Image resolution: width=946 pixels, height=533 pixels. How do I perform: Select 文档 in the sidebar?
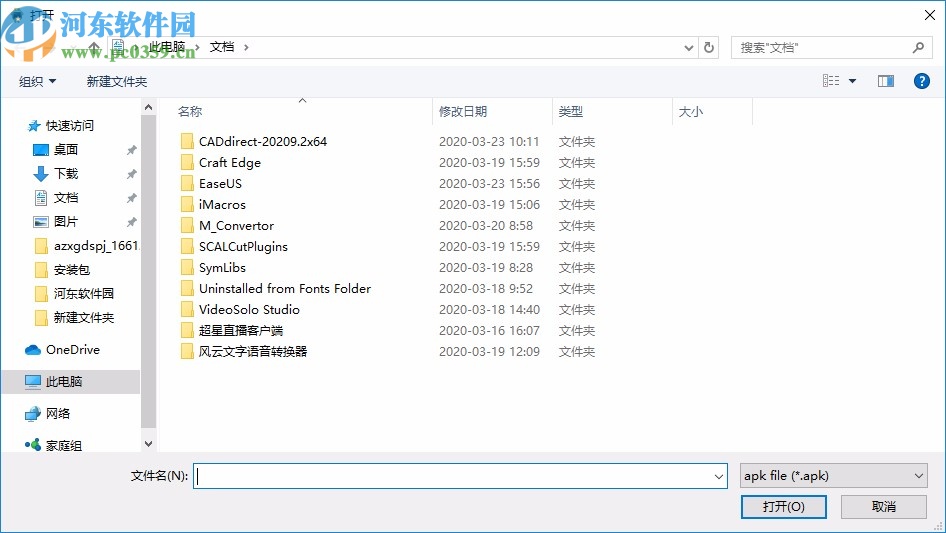pyautogui.click(x=66, y=197)
